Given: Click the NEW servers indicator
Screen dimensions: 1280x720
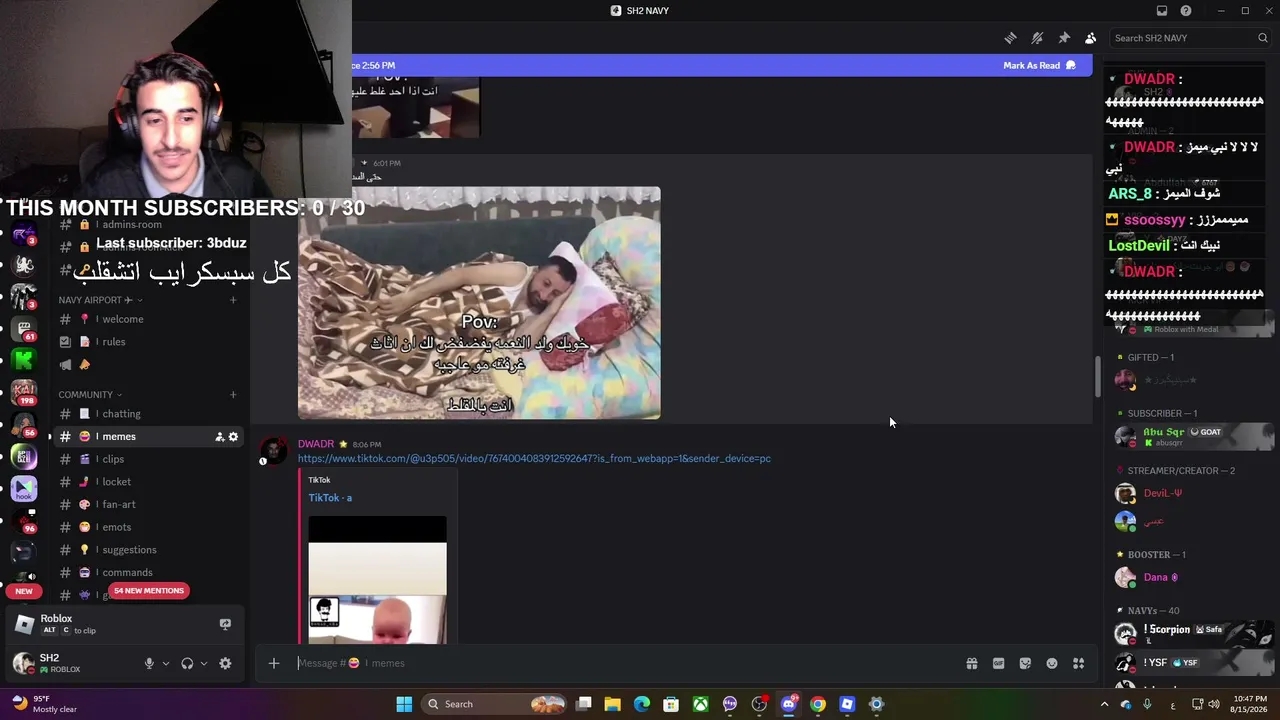Looking at the screenshot, I should [24, 591].
